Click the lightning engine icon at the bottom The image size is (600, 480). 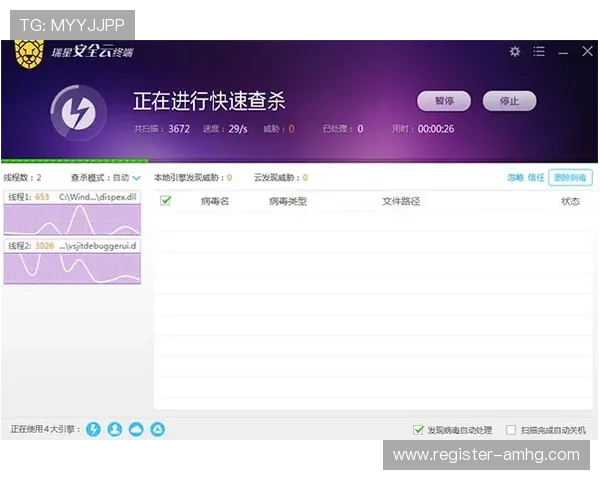point(93,429)
